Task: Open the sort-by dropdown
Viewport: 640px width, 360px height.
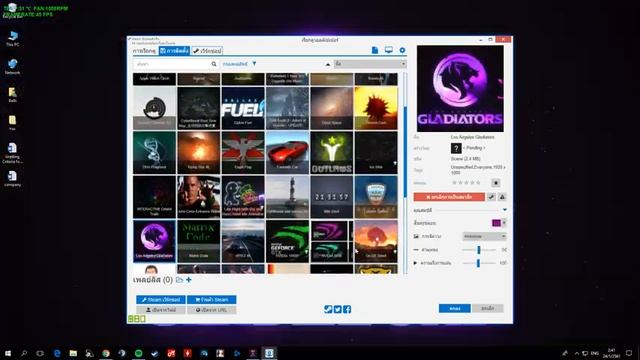Action: tap(370, 64)
